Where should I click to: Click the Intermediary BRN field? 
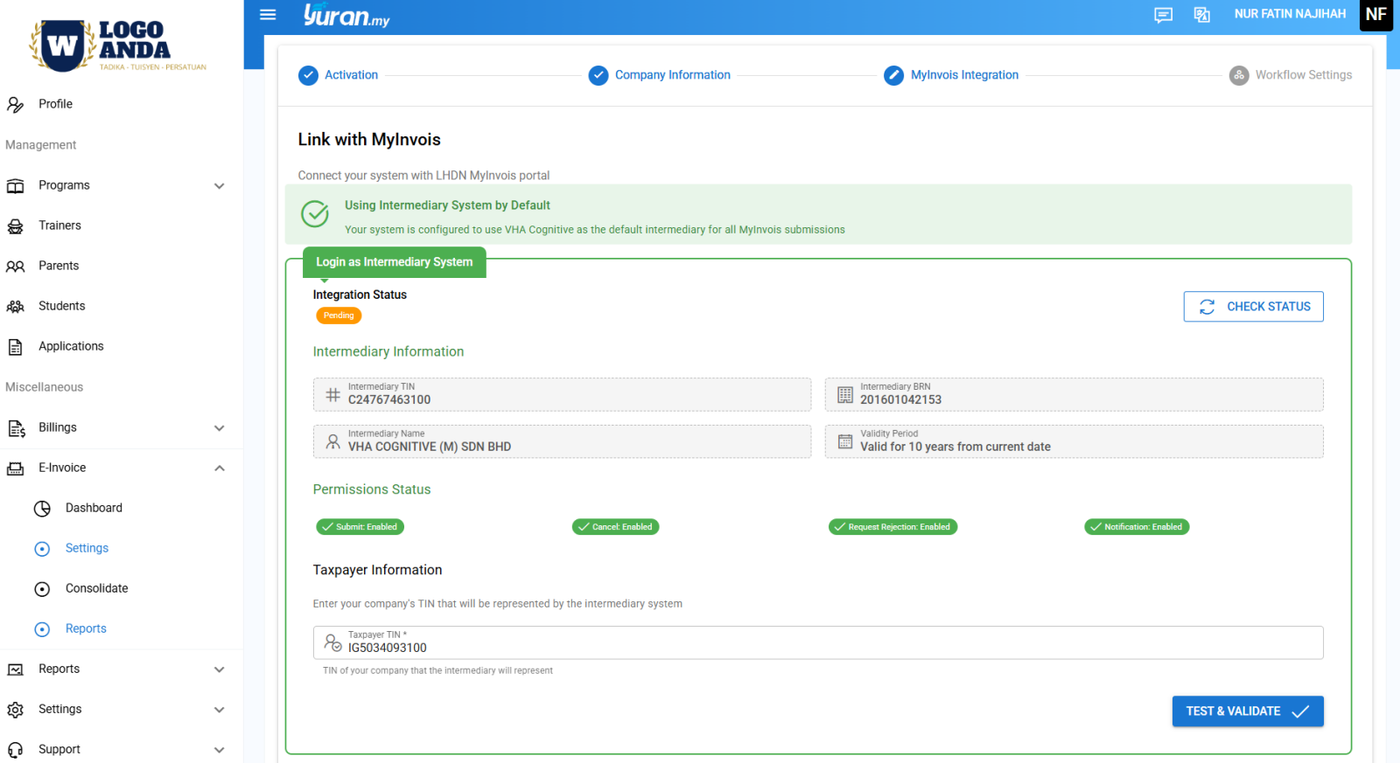1074,394
